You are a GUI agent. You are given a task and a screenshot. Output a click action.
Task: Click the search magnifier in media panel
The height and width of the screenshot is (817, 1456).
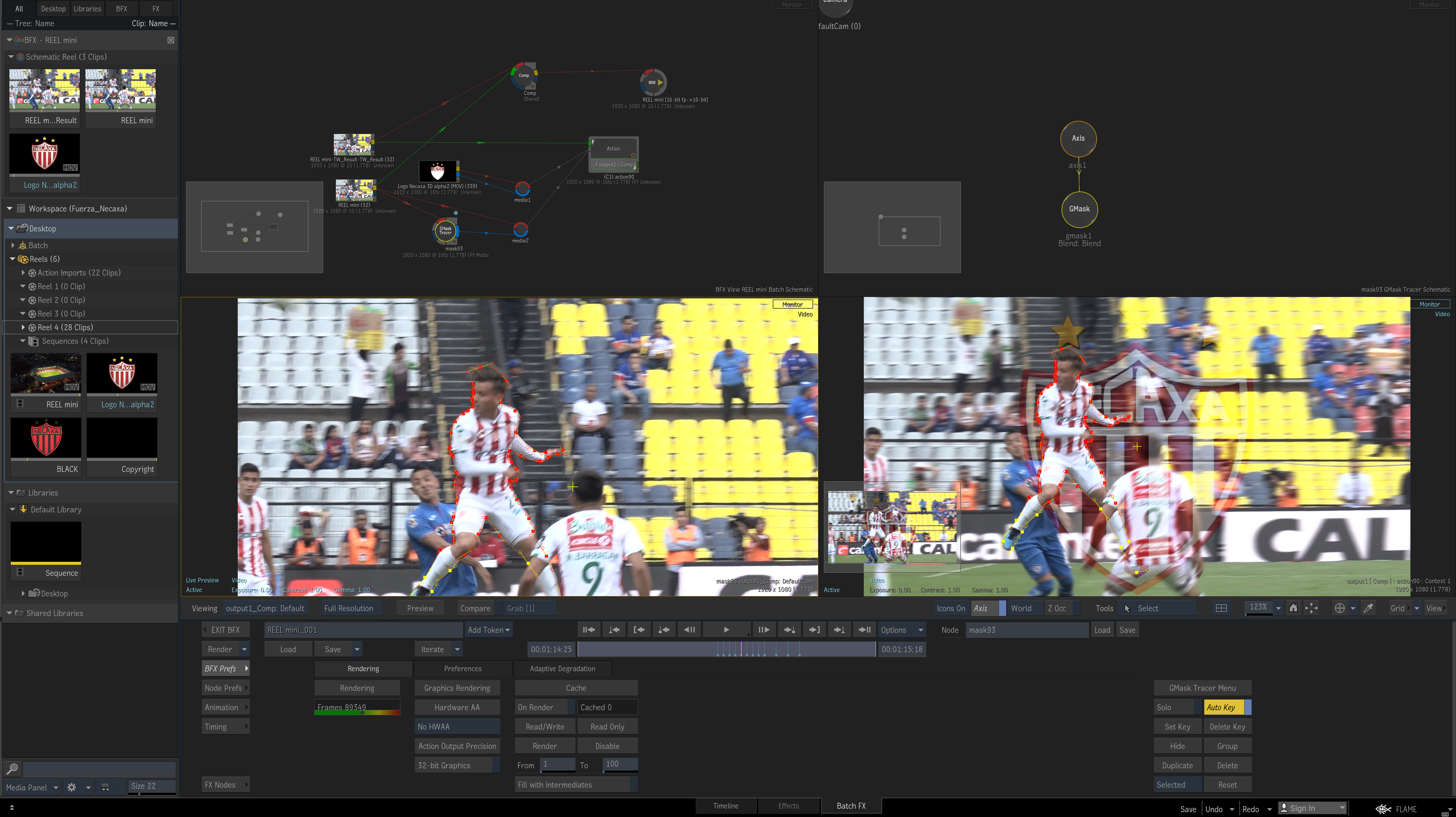(12, 768)
